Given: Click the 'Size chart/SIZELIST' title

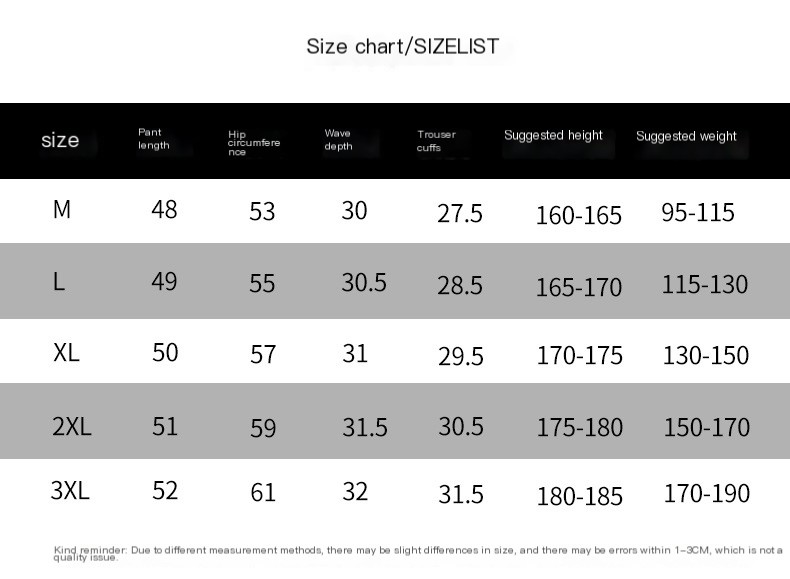Looking at the screenshot, I should pos(403,46).
